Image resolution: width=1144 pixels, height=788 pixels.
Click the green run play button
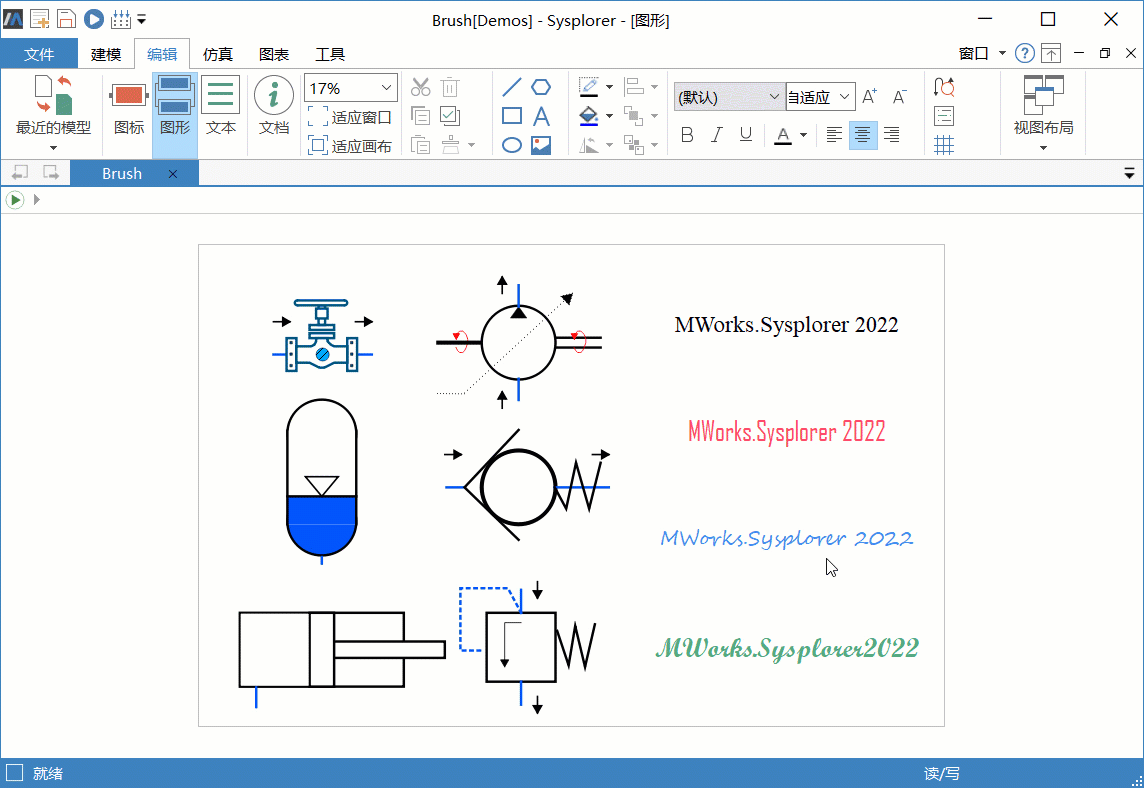point(15,199)
